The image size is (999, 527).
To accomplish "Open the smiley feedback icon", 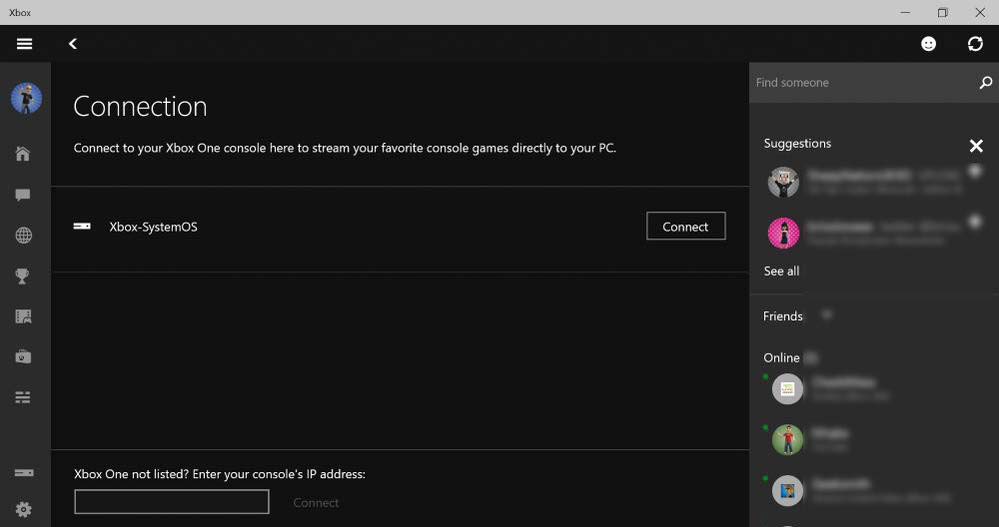I will [928, 43].
